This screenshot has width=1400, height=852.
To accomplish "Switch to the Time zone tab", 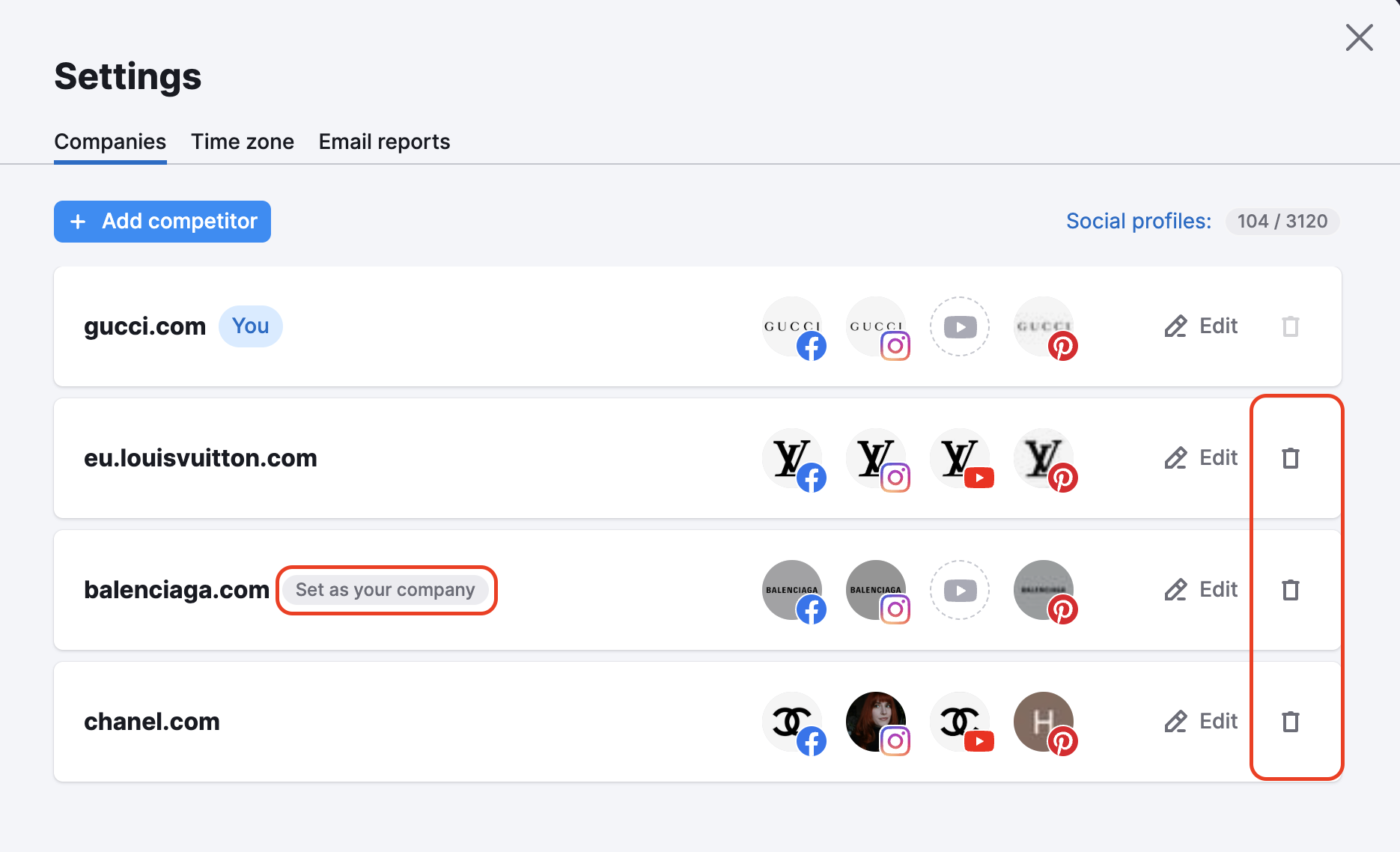I will (x=242, y=142).
